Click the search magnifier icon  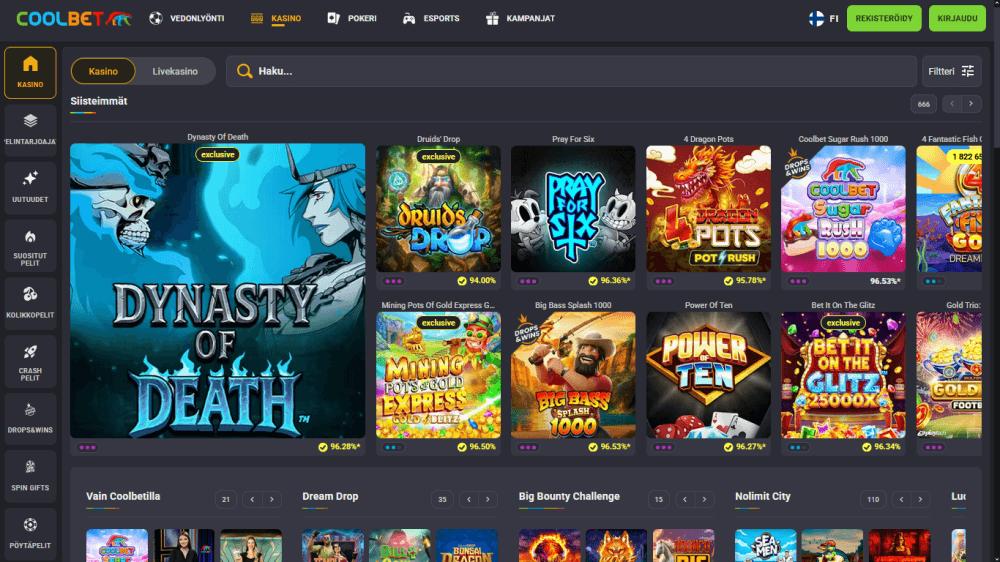point(244,72)
